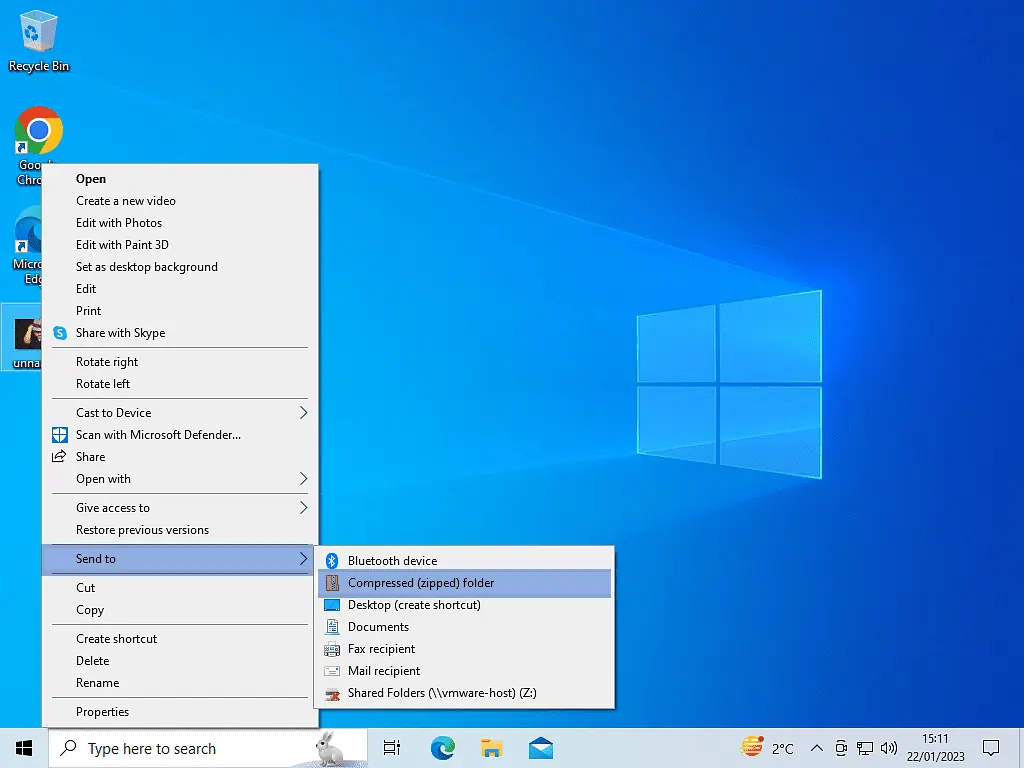Select Edit with Paint 3D
1024x768 pixels.
122,244
